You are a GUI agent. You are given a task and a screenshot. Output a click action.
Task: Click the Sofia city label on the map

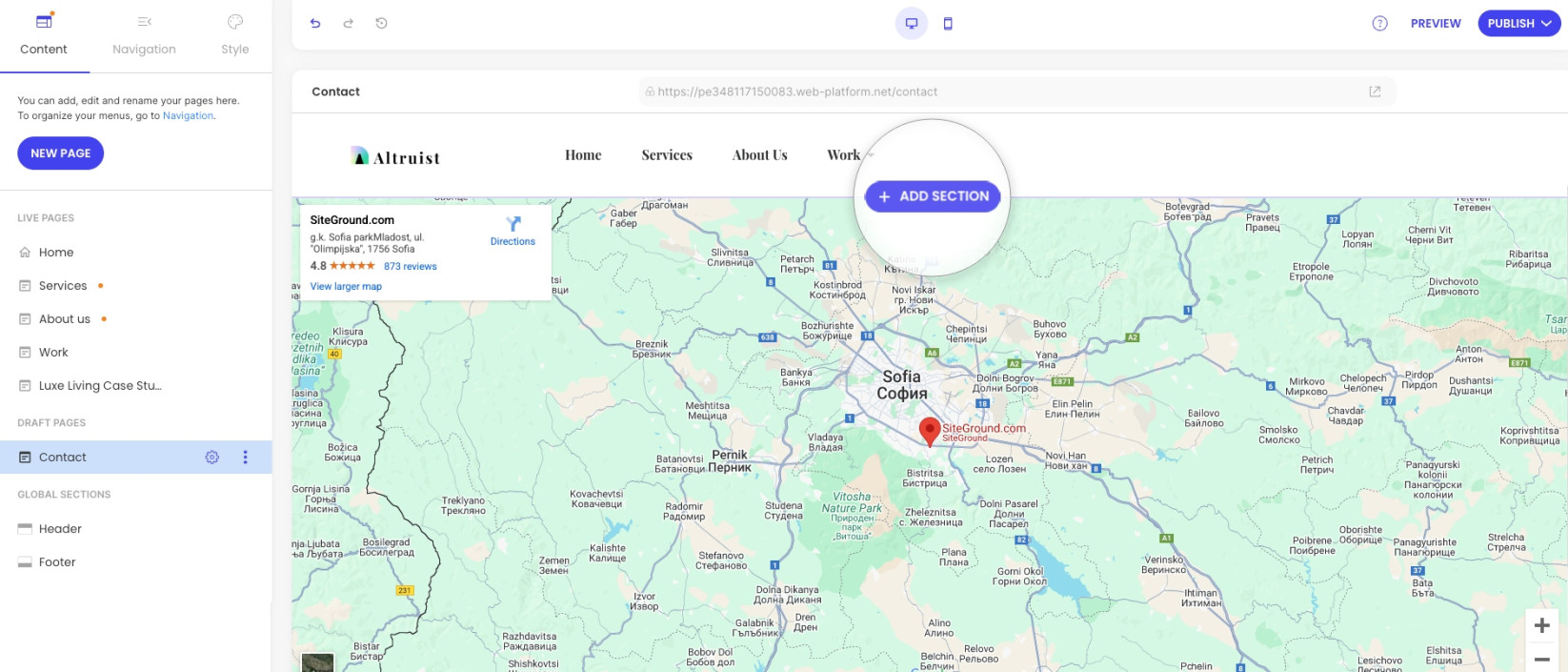(902, 385)
